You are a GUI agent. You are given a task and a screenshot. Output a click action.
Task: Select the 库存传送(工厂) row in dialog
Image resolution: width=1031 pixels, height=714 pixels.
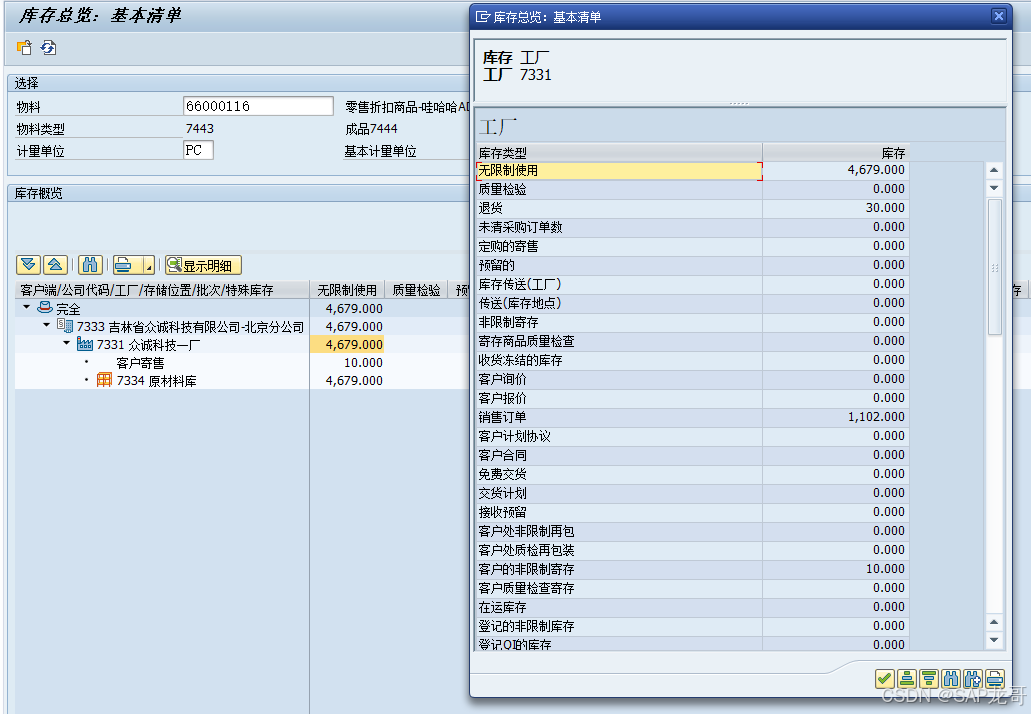tap(692, 284)
